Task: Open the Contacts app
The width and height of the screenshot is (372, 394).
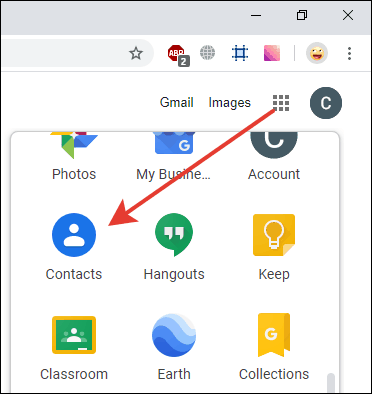Action: tap(74, 235)
